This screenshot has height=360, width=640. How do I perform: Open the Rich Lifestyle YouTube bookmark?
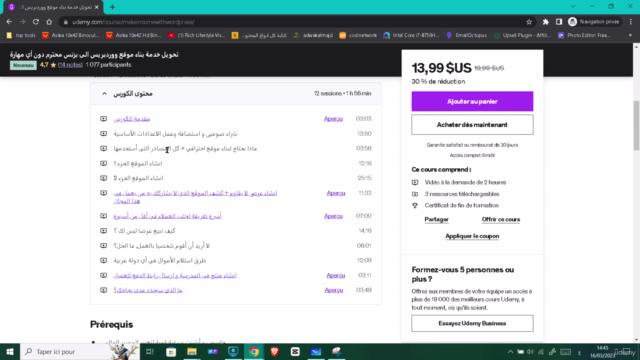(196, 36)
